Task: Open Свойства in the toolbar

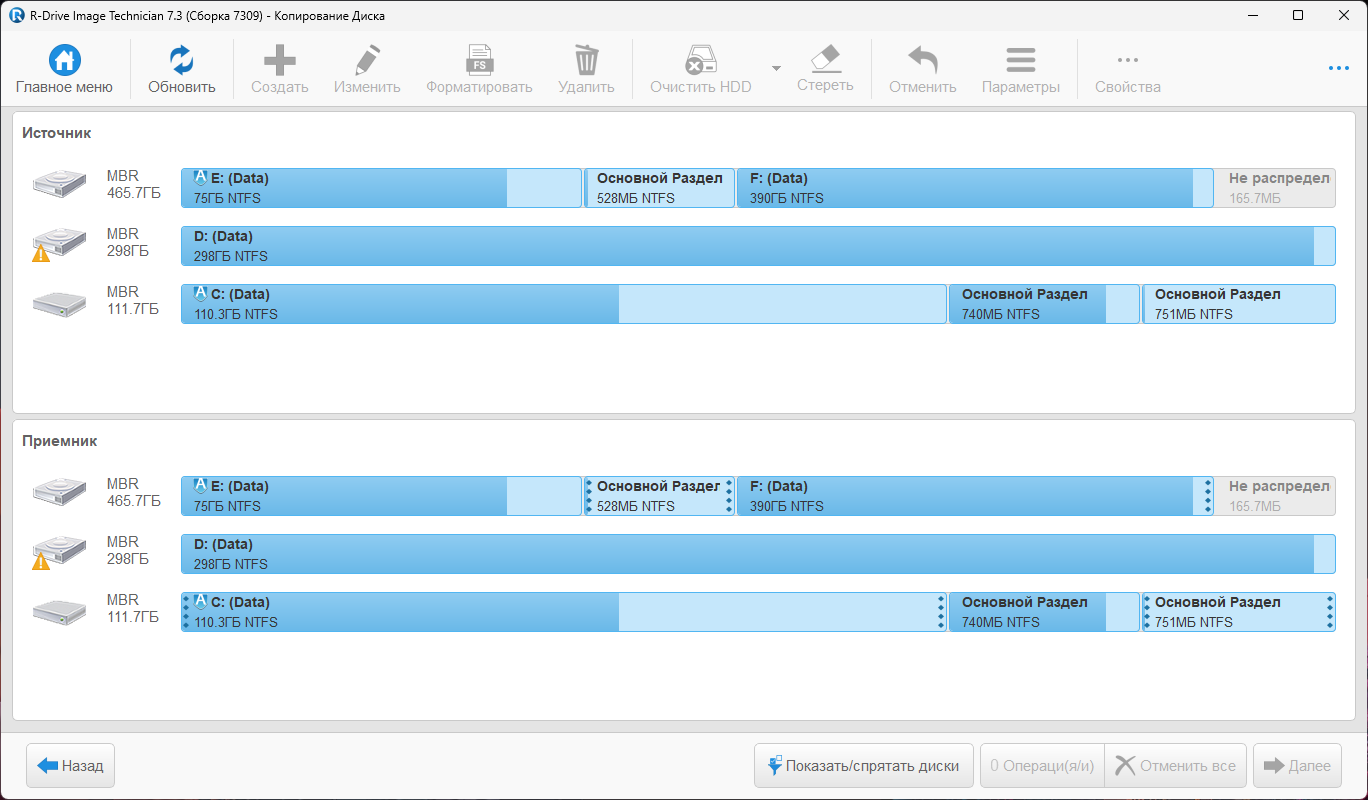Action: click(x=1128, y=69)
